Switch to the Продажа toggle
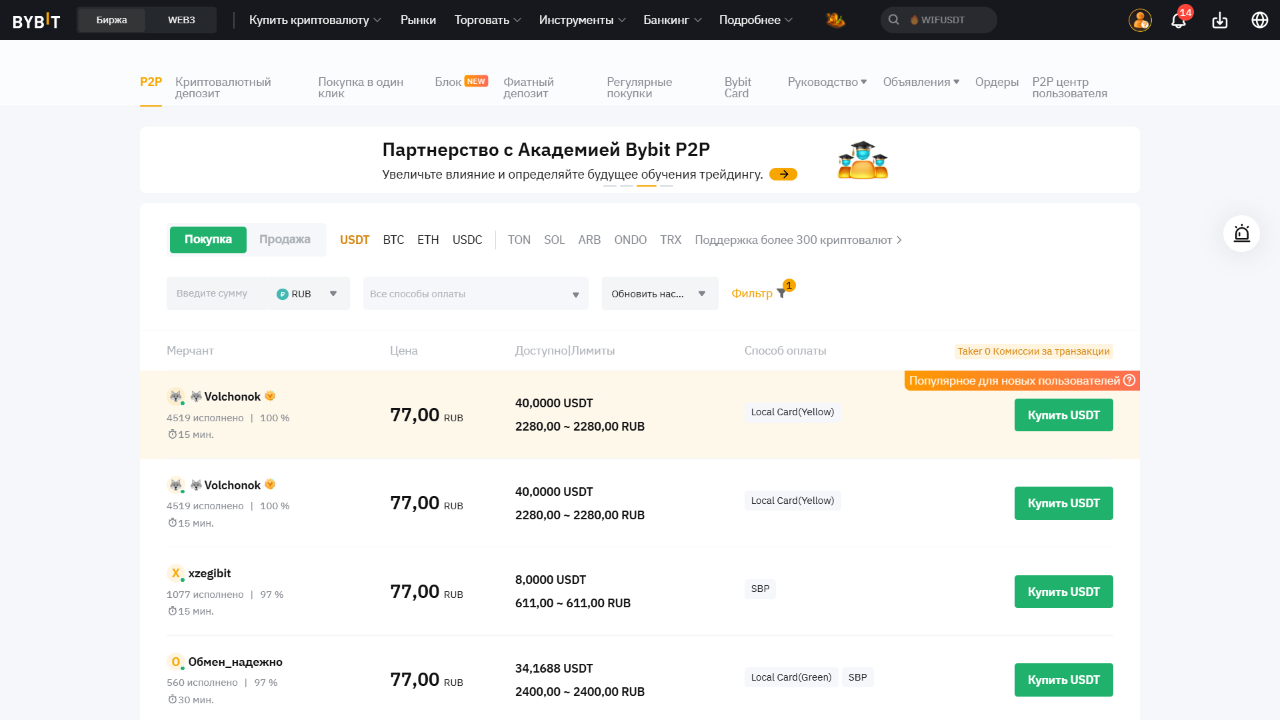Image resolution: width=1280 pixels, height=720 pixels. [285, 239]
